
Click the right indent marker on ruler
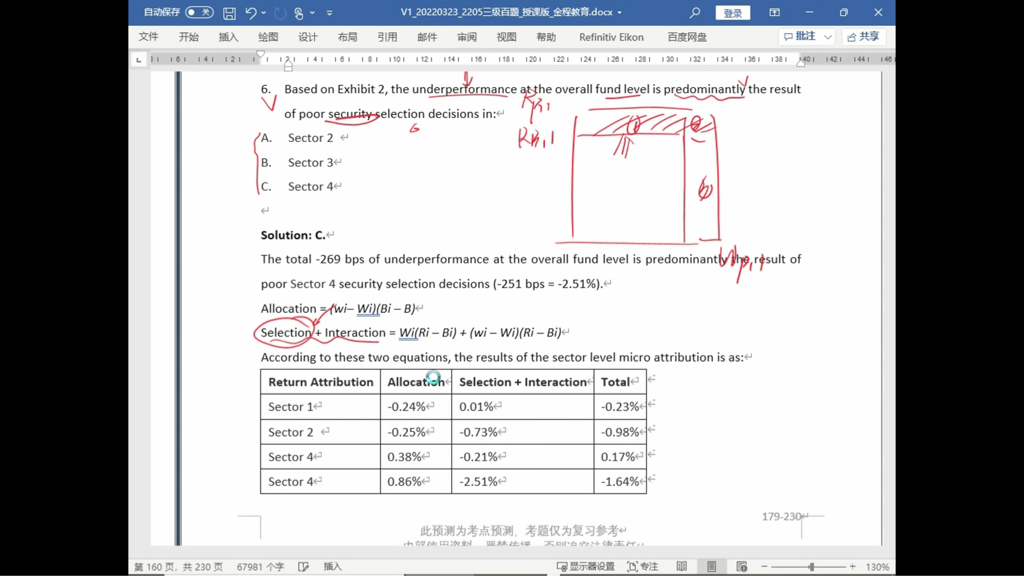coord(802,63)
